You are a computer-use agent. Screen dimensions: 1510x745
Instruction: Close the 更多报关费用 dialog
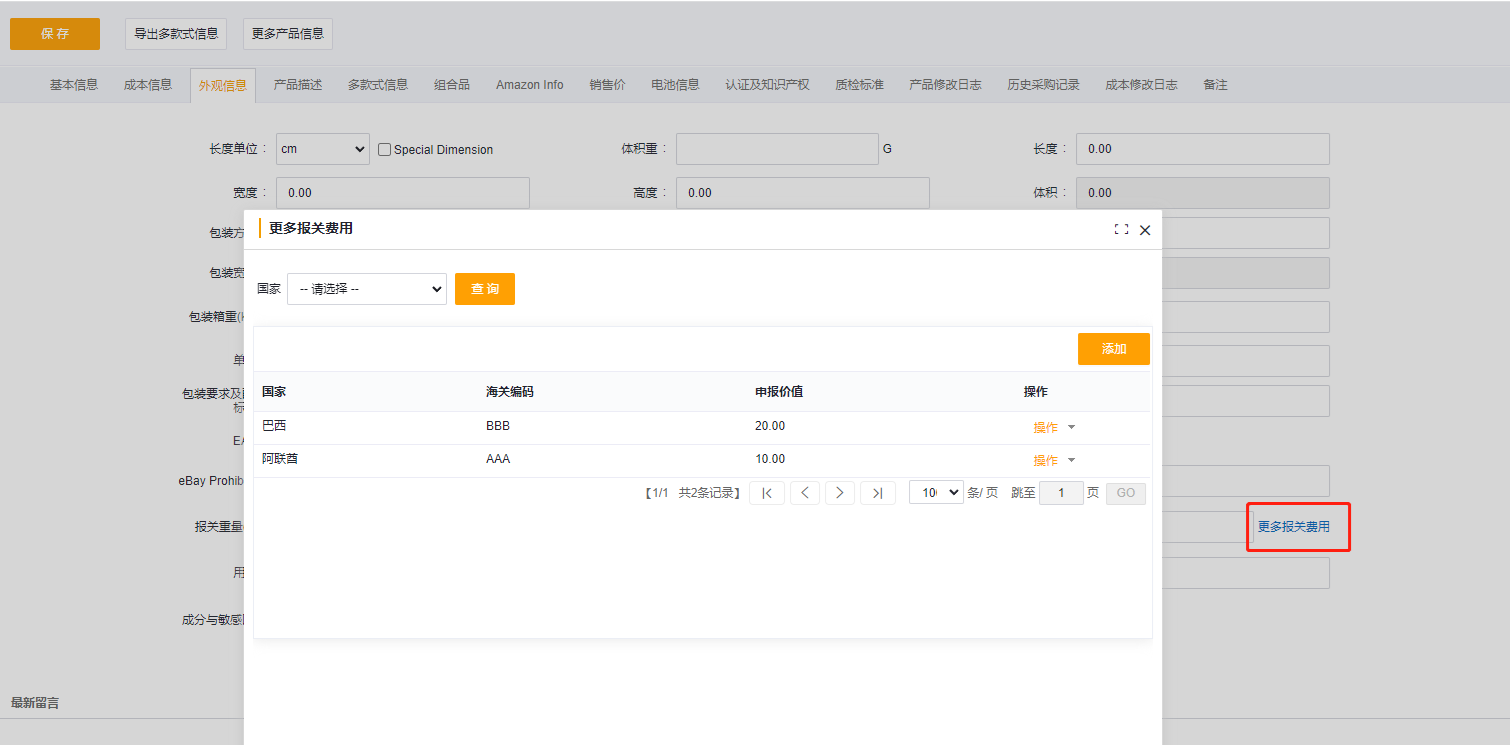(1145, 230)
